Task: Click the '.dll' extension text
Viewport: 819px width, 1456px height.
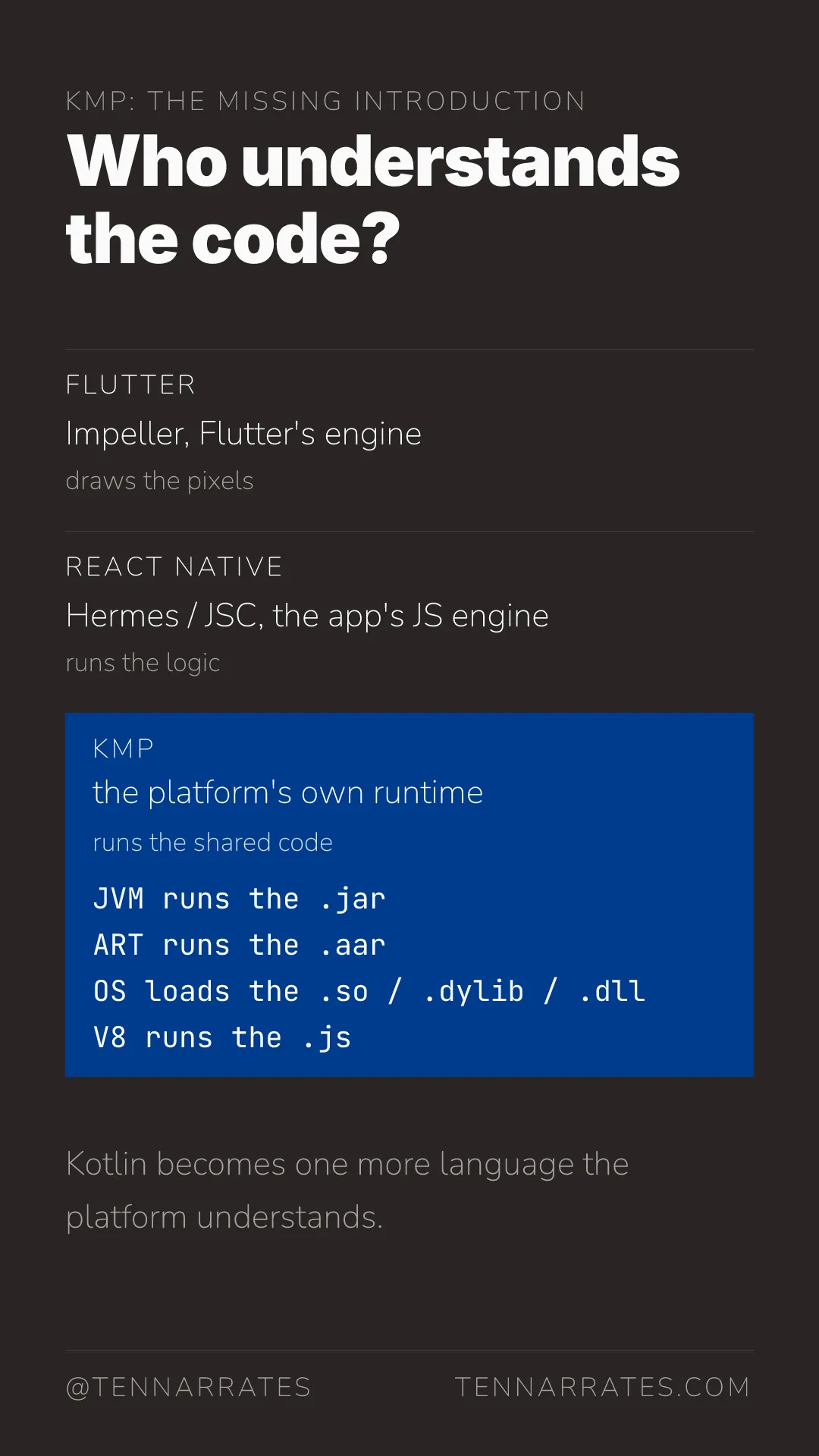Action: [613, 992]
